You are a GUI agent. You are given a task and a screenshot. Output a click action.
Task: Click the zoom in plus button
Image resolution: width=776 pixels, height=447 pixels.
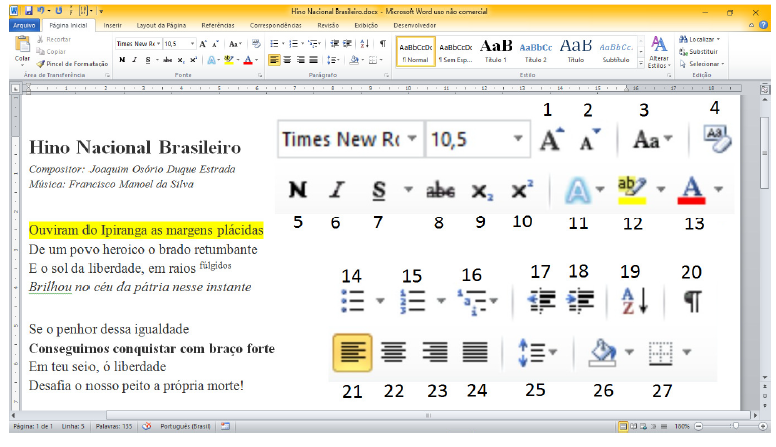(x=763, y=426)
